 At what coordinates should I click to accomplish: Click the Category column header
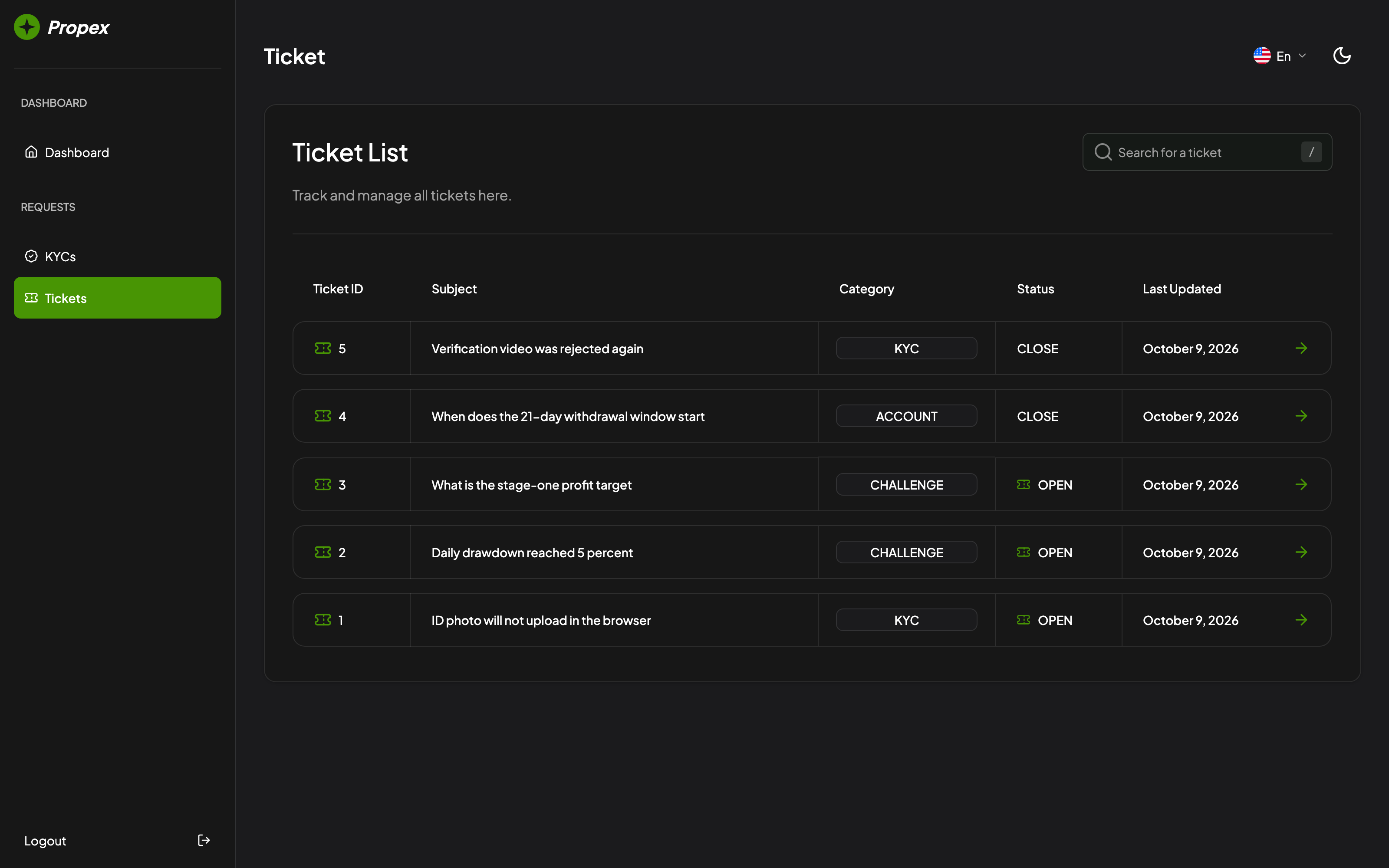pyautogui.click(x=867, y=289)
